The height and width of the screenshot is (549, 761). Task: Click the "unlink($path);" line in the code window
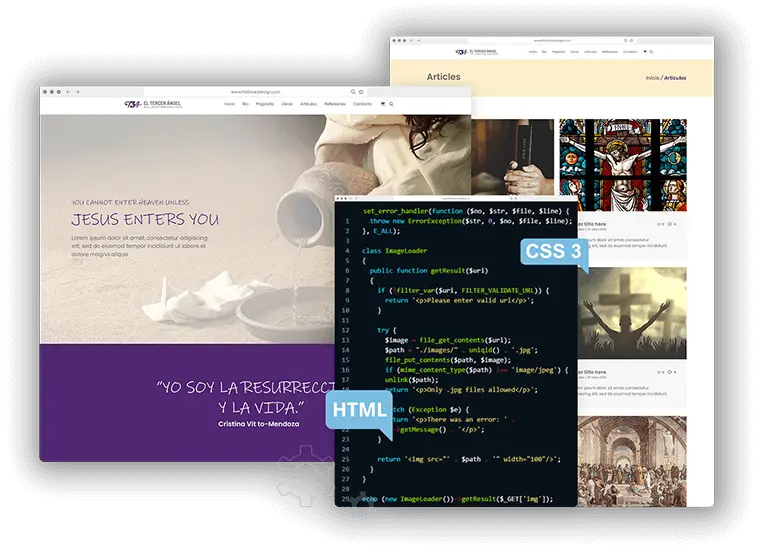pyautogui.click(x=412, y=380)
